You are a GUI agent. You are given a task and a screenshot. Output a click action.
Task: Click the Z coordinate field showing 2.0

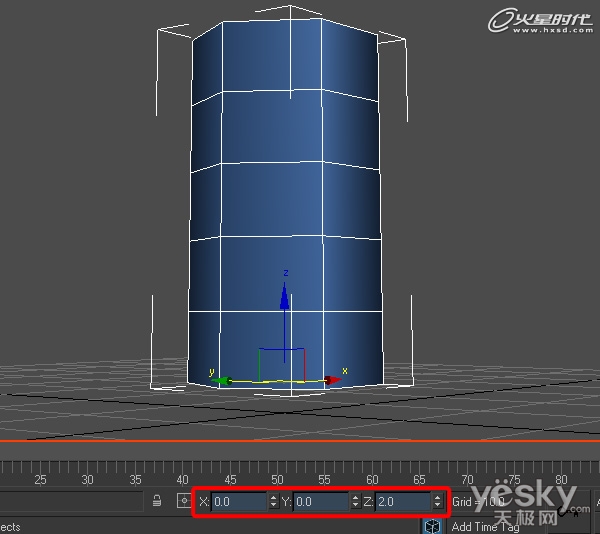(404, 501)
